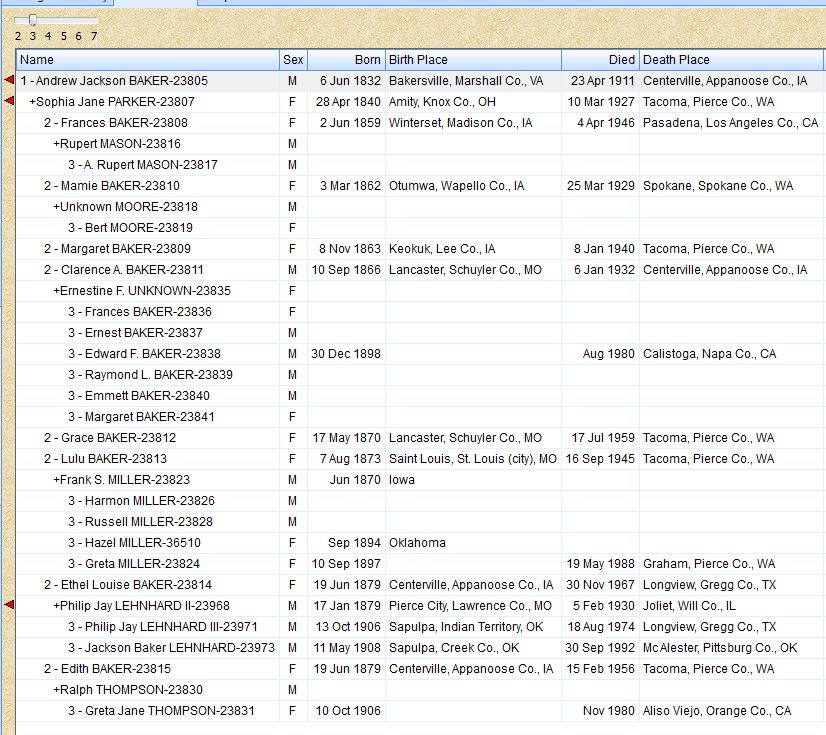This screenshot has width=826, height=735.
Task: Click death date 23 Apr 1911
Action: (x=603, y=81)
